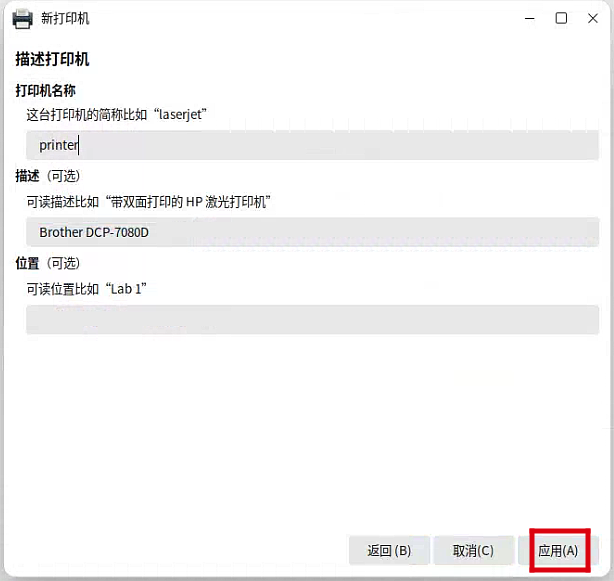
Task: Click the hint text mentioning "Lab 1"
Action: pos(87,289)
